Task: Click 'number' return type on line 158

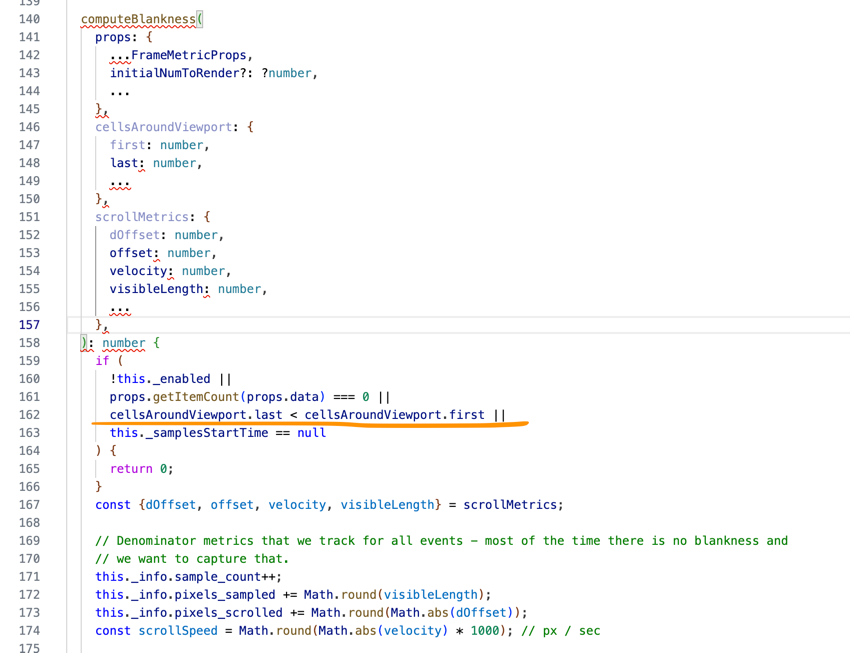Action: (124, 343)
